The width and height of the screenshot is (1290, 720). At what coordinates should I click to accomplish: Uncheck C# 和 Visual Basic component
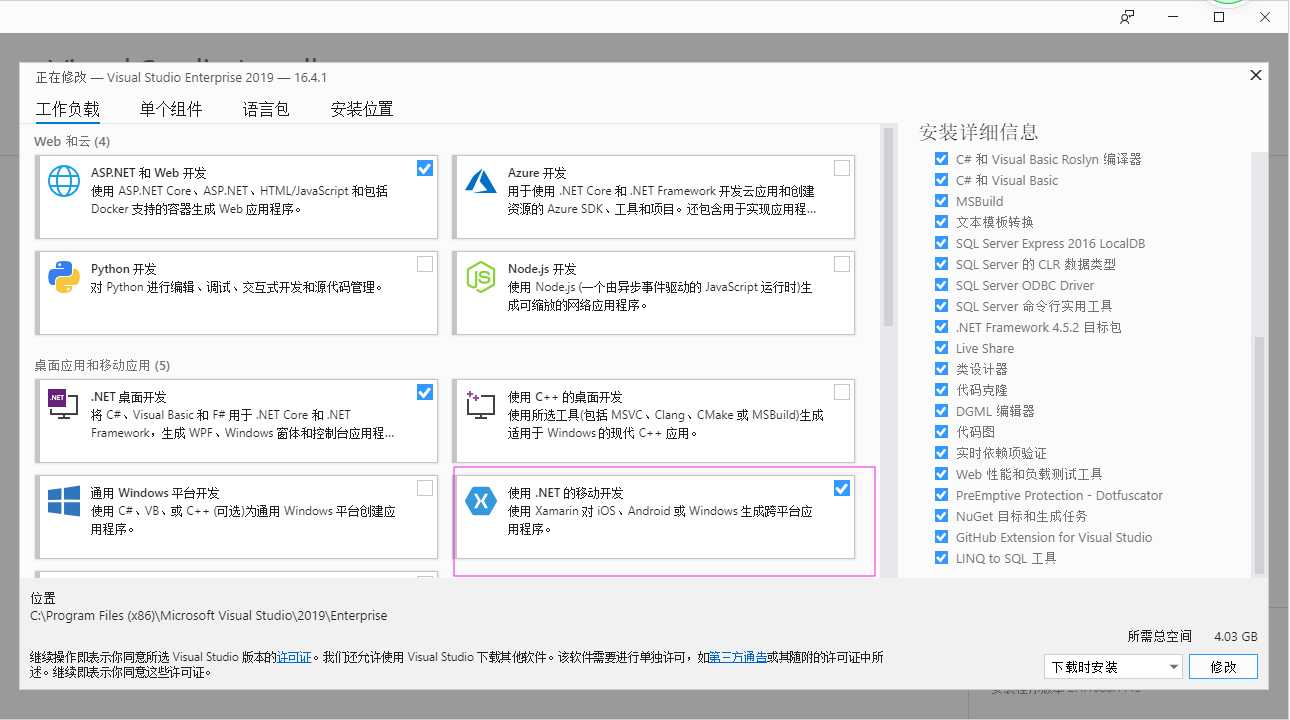pos(941,180)
